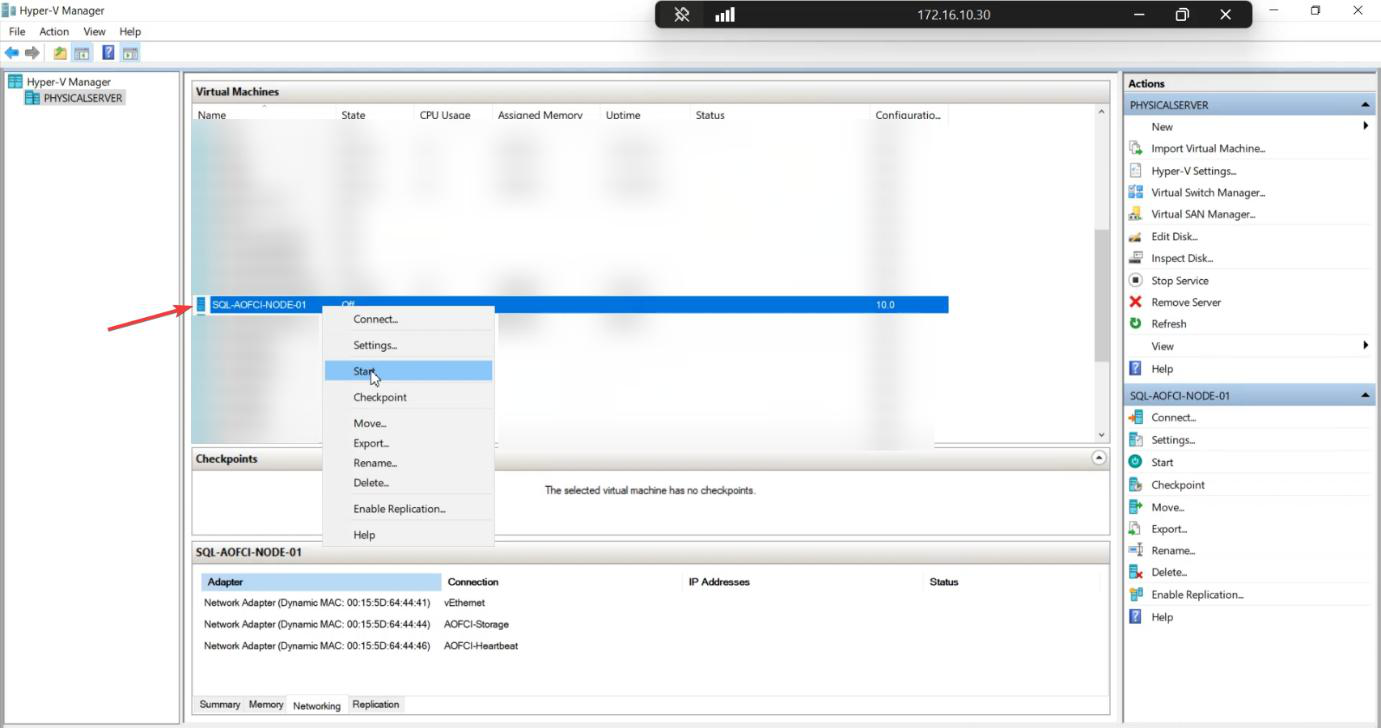Click Start in the context menu
Viewport: 1381px width, 728px height.
point(408,371)
